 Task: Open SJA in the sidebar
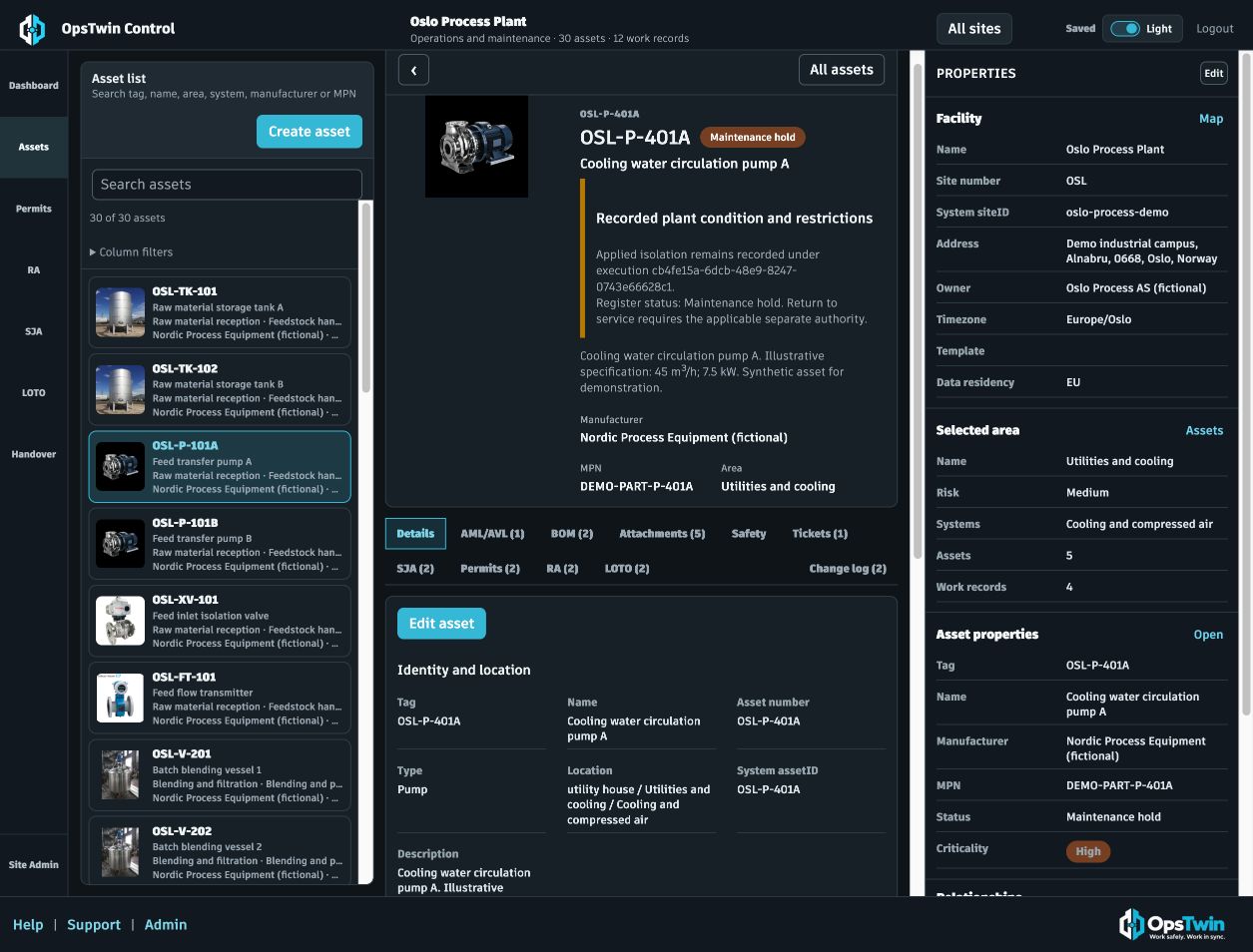pyautogui.click(x=34, y=331)
